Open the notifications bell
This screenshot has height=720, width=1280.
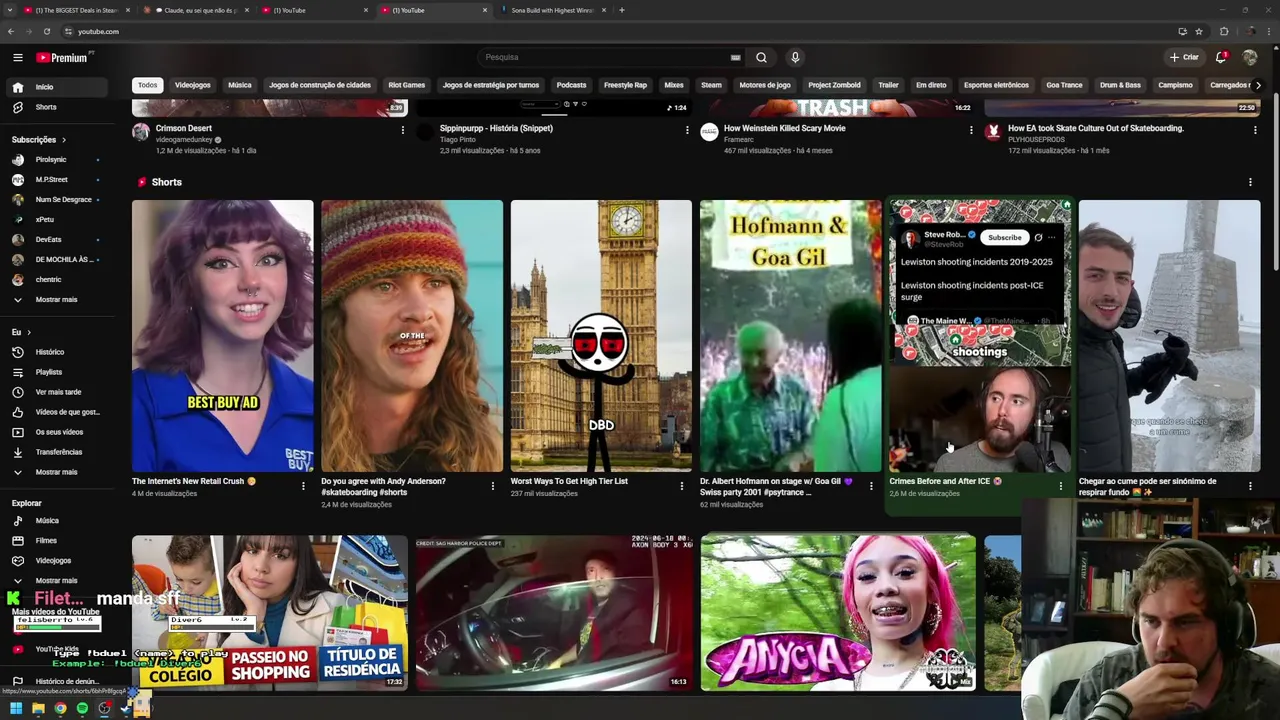point(1221,57)
